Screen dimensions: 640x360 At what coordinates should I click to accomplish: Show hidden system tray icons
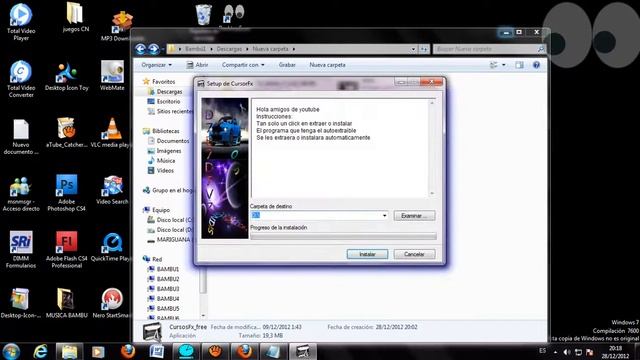555,352
